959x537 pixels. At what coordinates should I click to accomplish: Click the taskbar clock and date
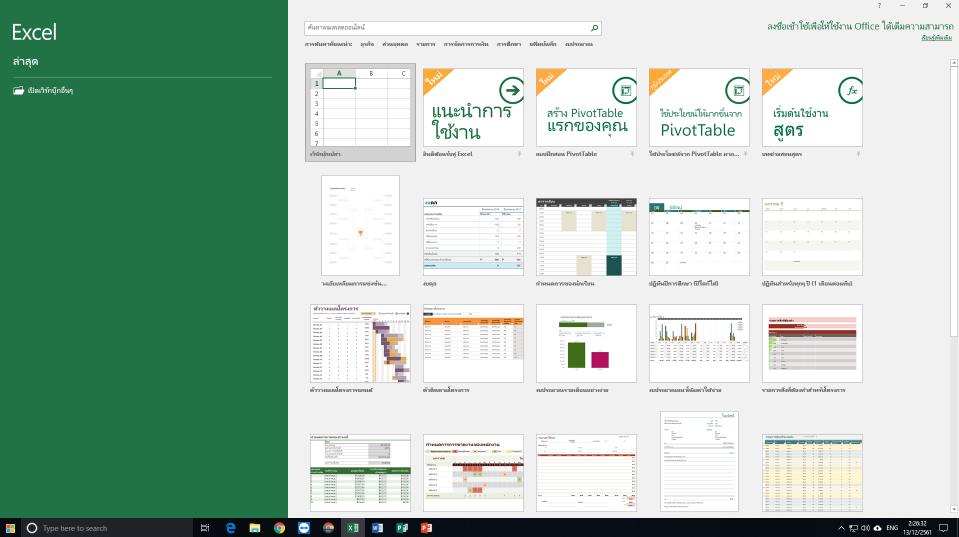(917, 528)
